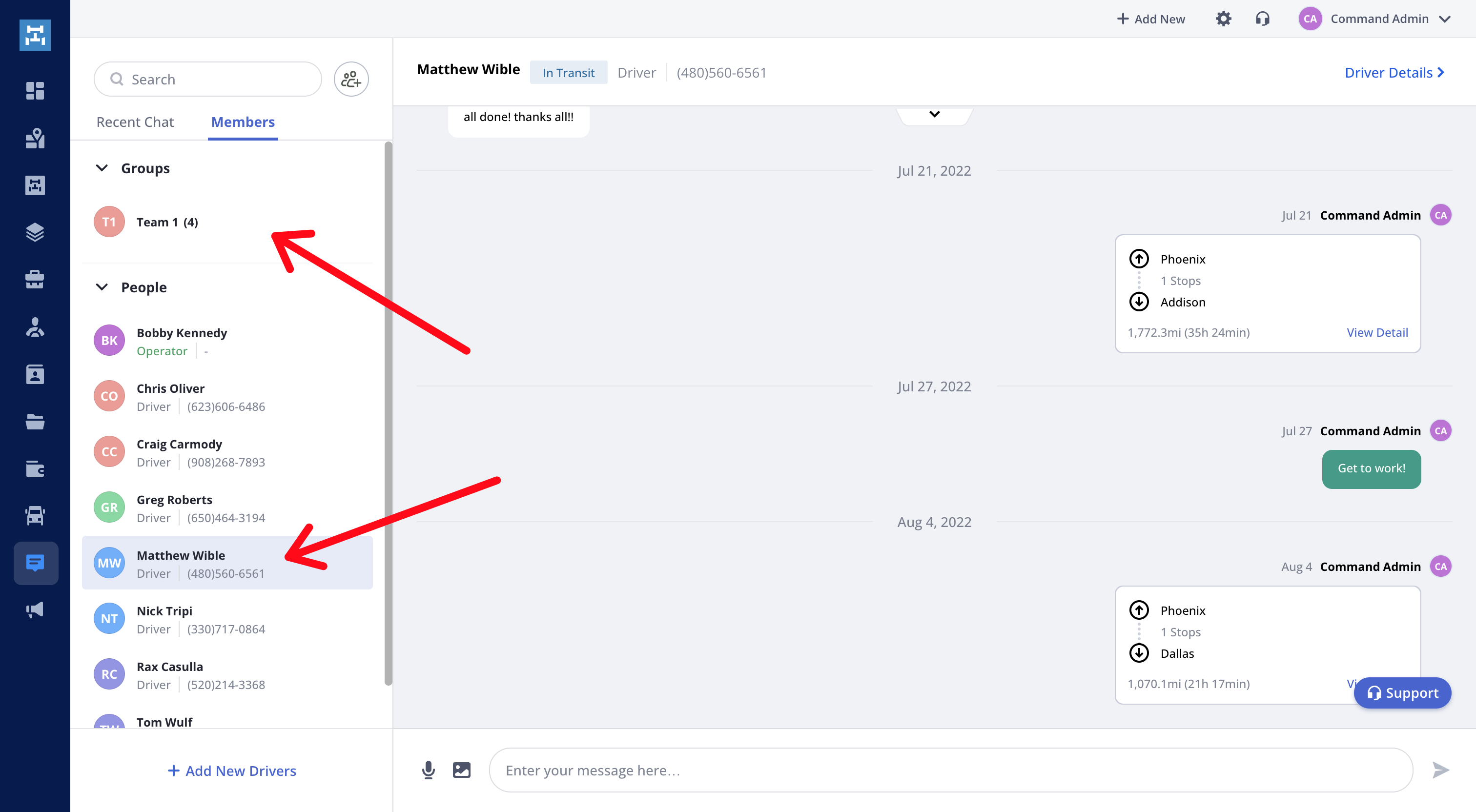
Task: Open Command Admin account dropdown arrow
Action: click(x=1445, y=19)
